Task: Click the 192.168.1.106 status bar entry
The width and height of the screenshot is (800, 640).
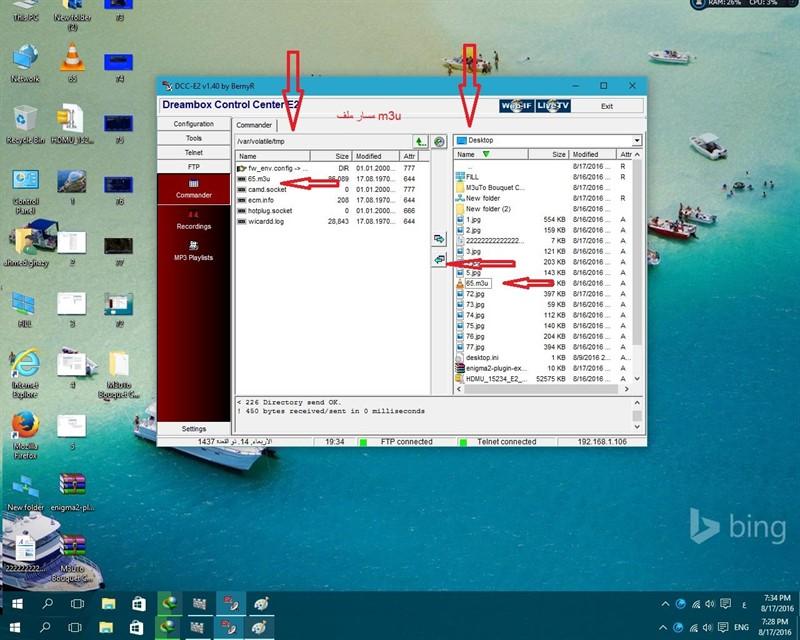Action: pos(602,442)
